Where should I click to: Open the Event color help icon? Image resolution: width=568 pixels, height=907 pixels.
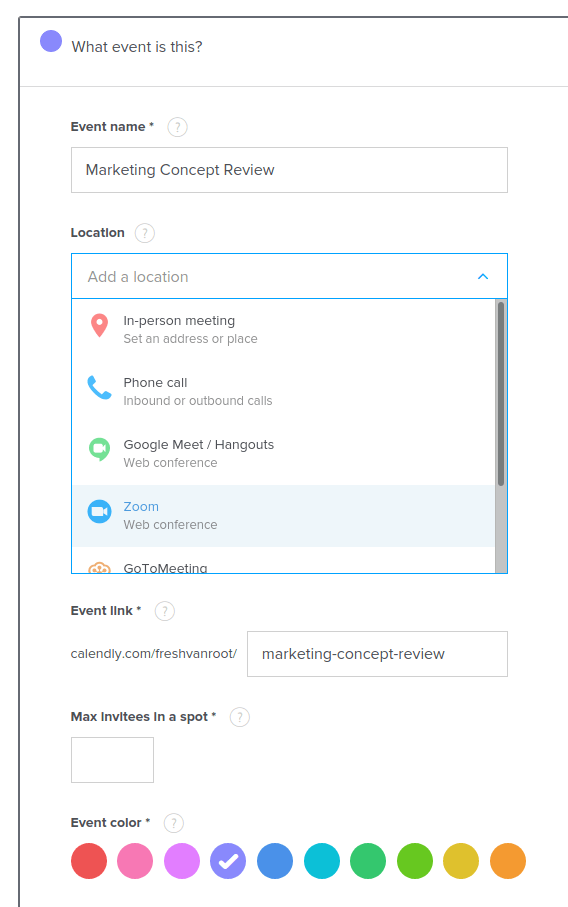click(x=174, y=823)
